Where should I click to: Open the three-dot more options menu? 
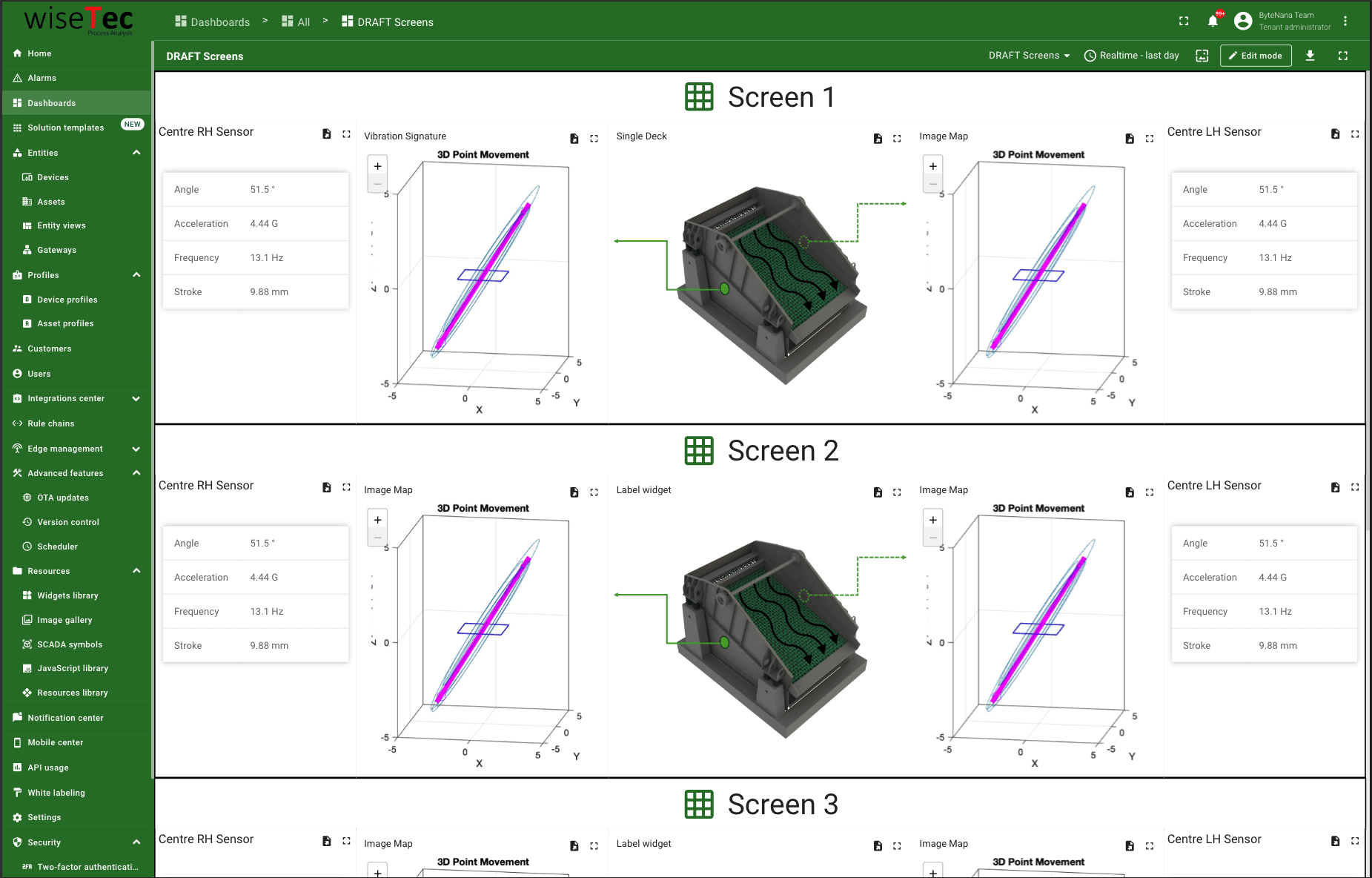click(1345, 21)
